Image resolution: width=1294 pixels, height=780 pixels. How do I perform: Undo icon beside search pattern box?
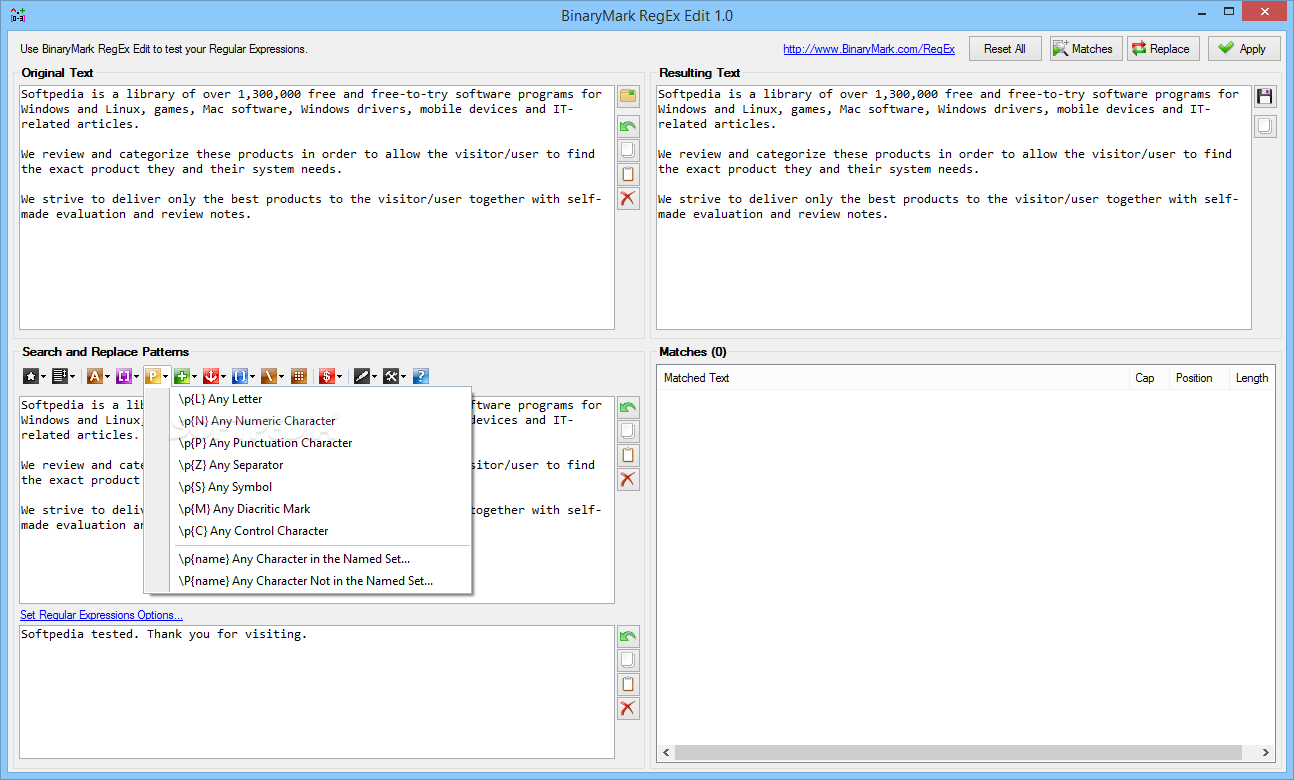pyautogui.click(x=628, y=408)
